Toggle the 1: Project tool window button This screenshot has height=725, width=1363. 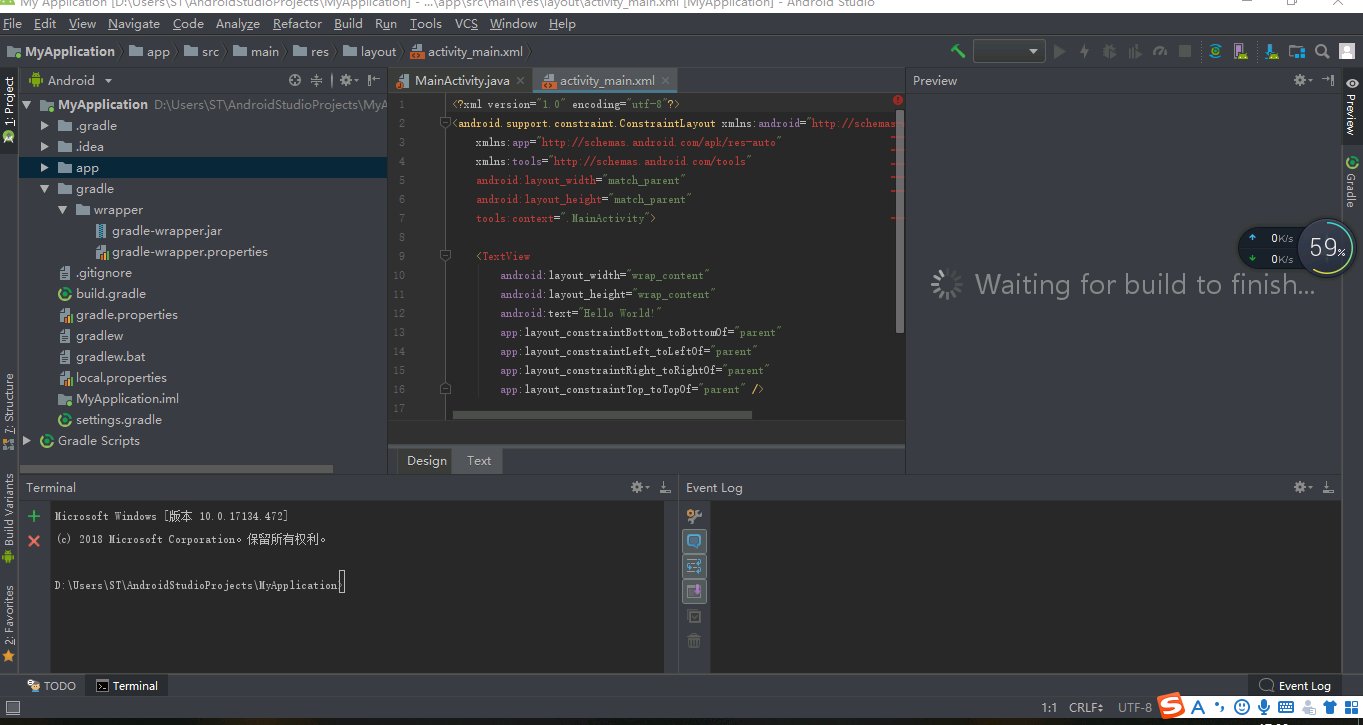[9, 109]
